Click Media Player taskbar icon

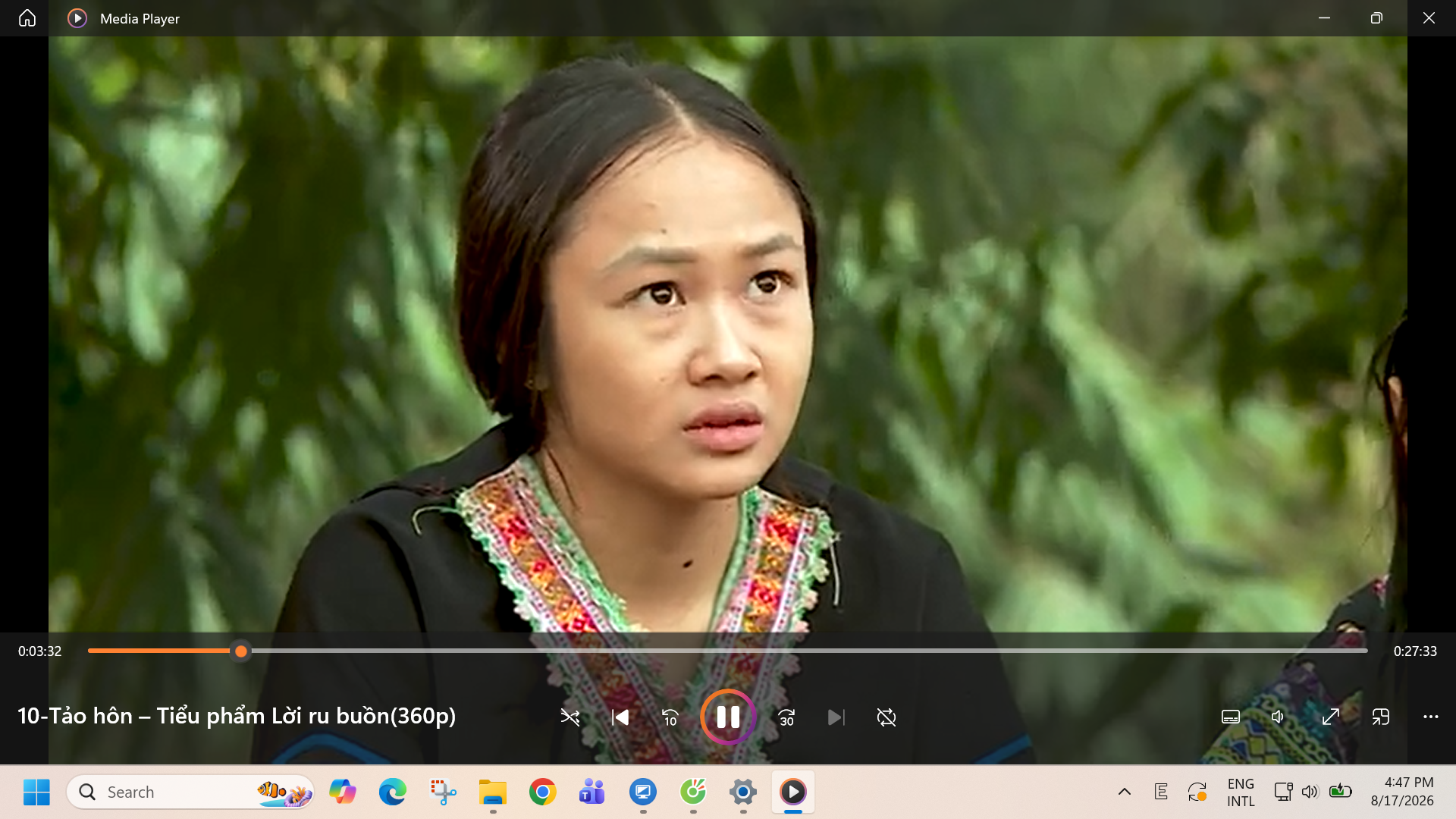point(793,792)
